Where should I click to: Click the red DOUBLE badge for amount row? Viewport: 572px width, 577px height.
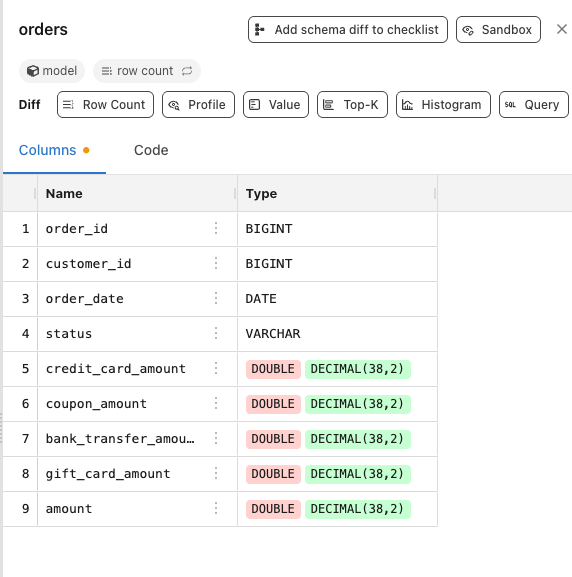click(273, 509)
